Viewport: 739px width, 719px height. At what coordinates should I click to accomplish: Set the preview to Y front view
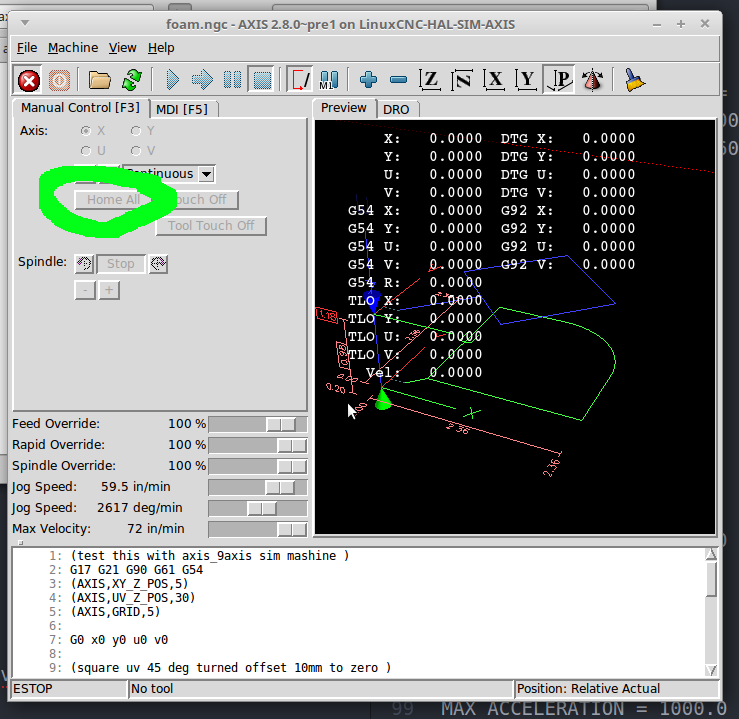(526, 80)
